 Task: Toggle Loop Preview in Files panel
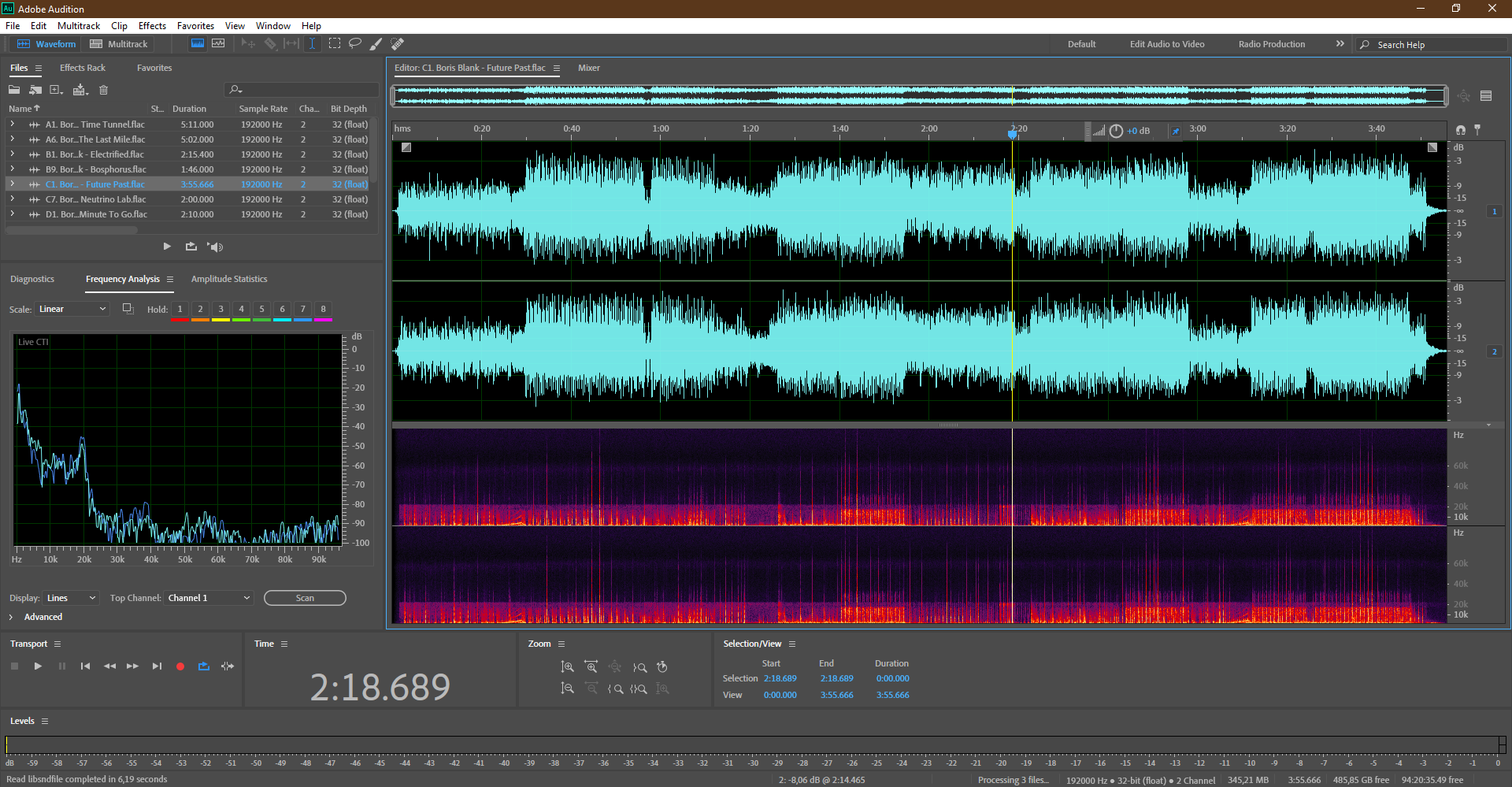(x=191, y=247)
